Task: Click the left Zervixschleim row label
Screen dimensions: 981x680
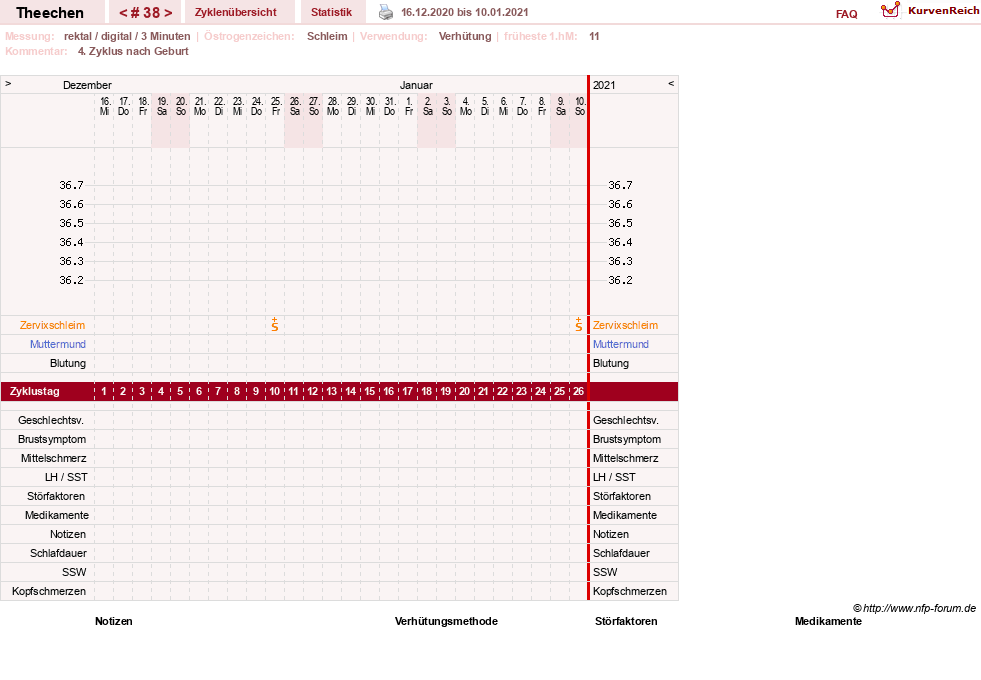Action: (53, 325)
